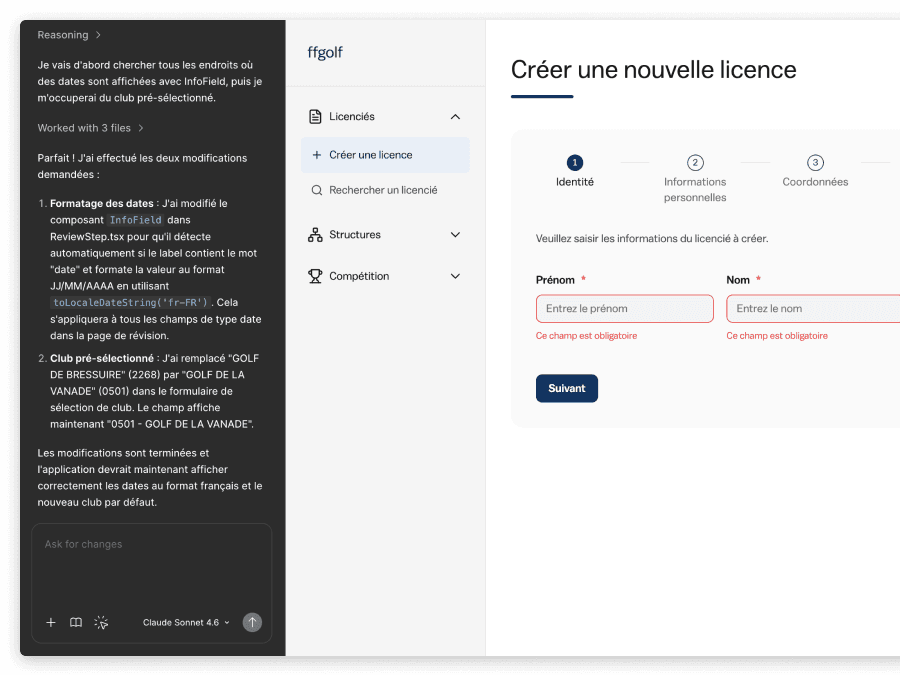Click the magnifier icon beside Rechercher un licencié
This screenshot has width=900, height=675.
[x=318, y=189]
